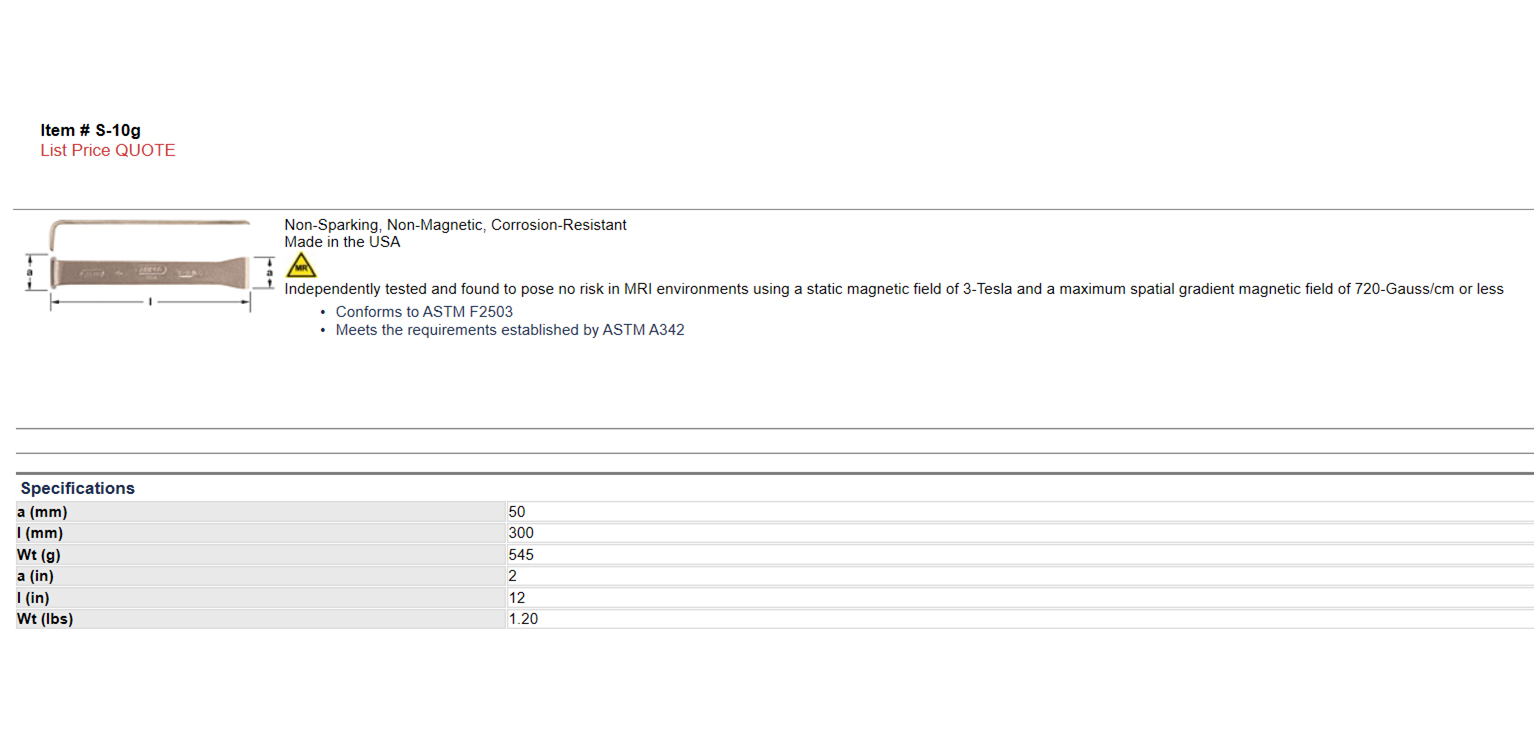Click the Made in the USA text
1534x742 pixels.
pyautogui.click(x=342, y=242)
